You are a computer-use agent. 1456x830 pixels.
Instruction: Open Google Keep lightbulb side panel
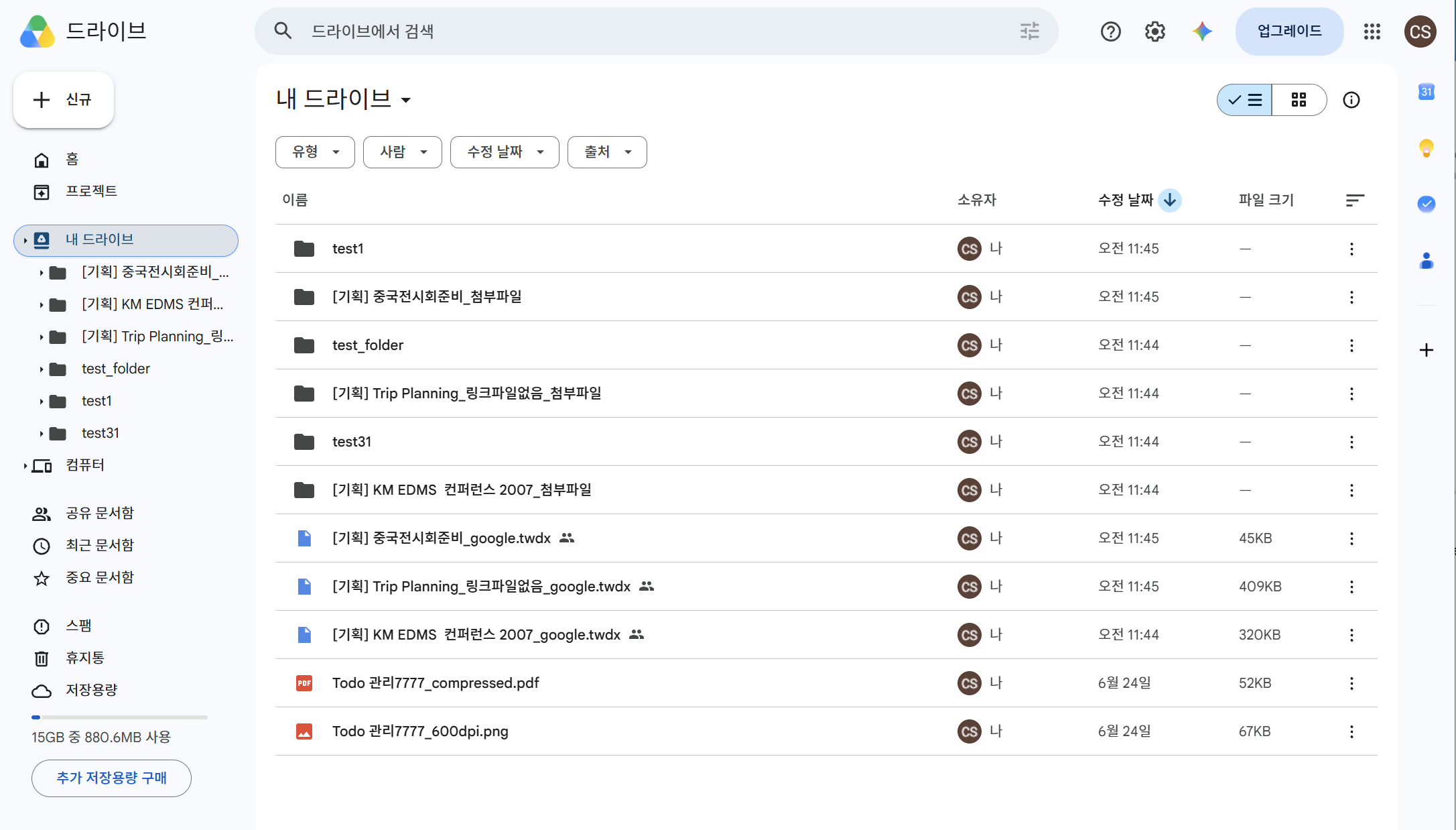[1427, 148]
